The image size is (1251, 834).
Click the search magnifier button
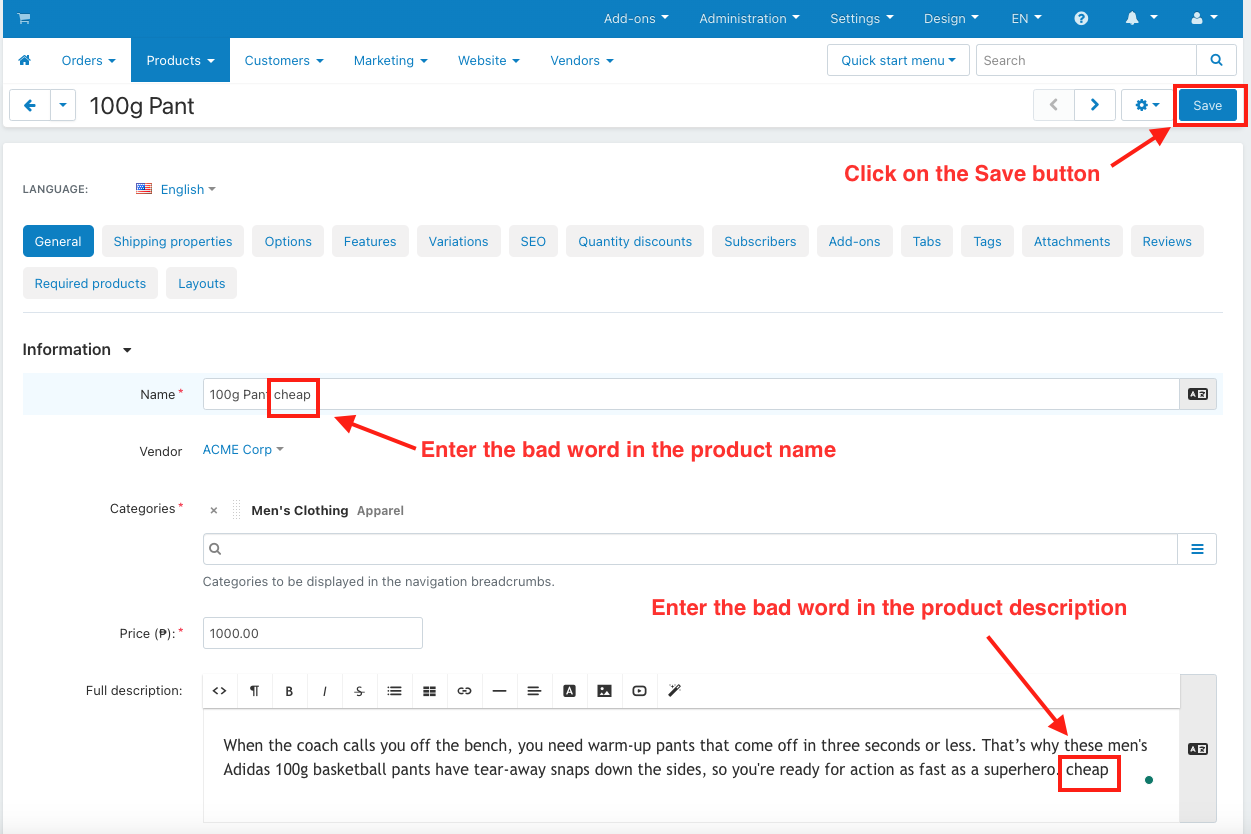click(1216, 60)
